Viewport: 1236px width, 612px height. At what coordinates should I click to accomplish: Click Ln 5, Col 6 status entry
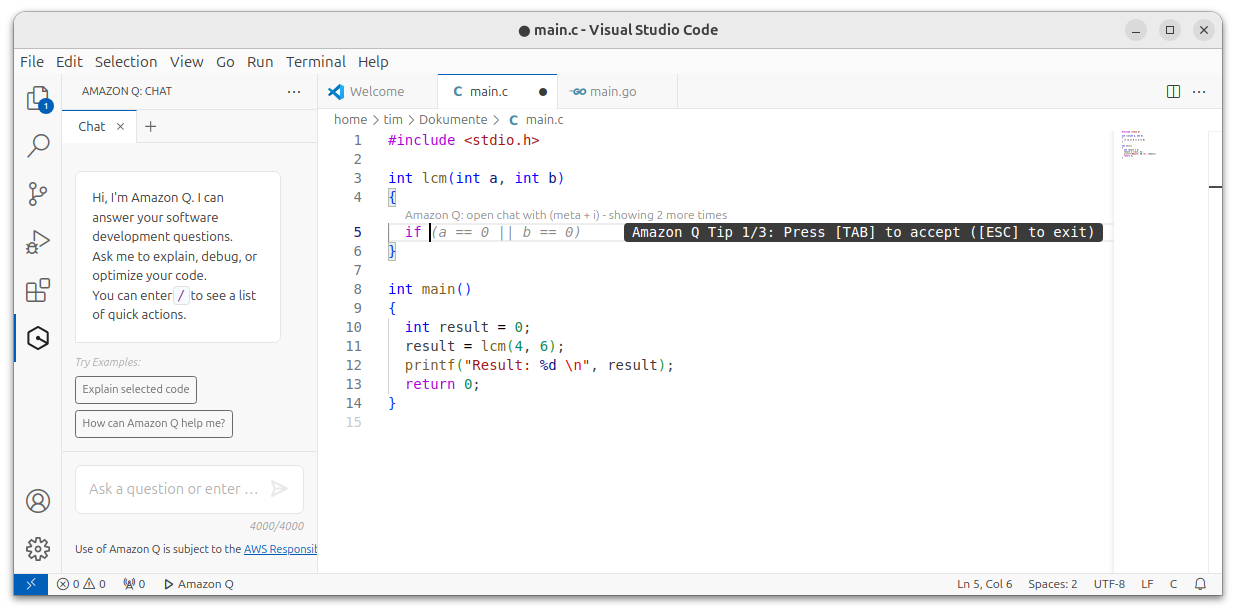point(985,584)
